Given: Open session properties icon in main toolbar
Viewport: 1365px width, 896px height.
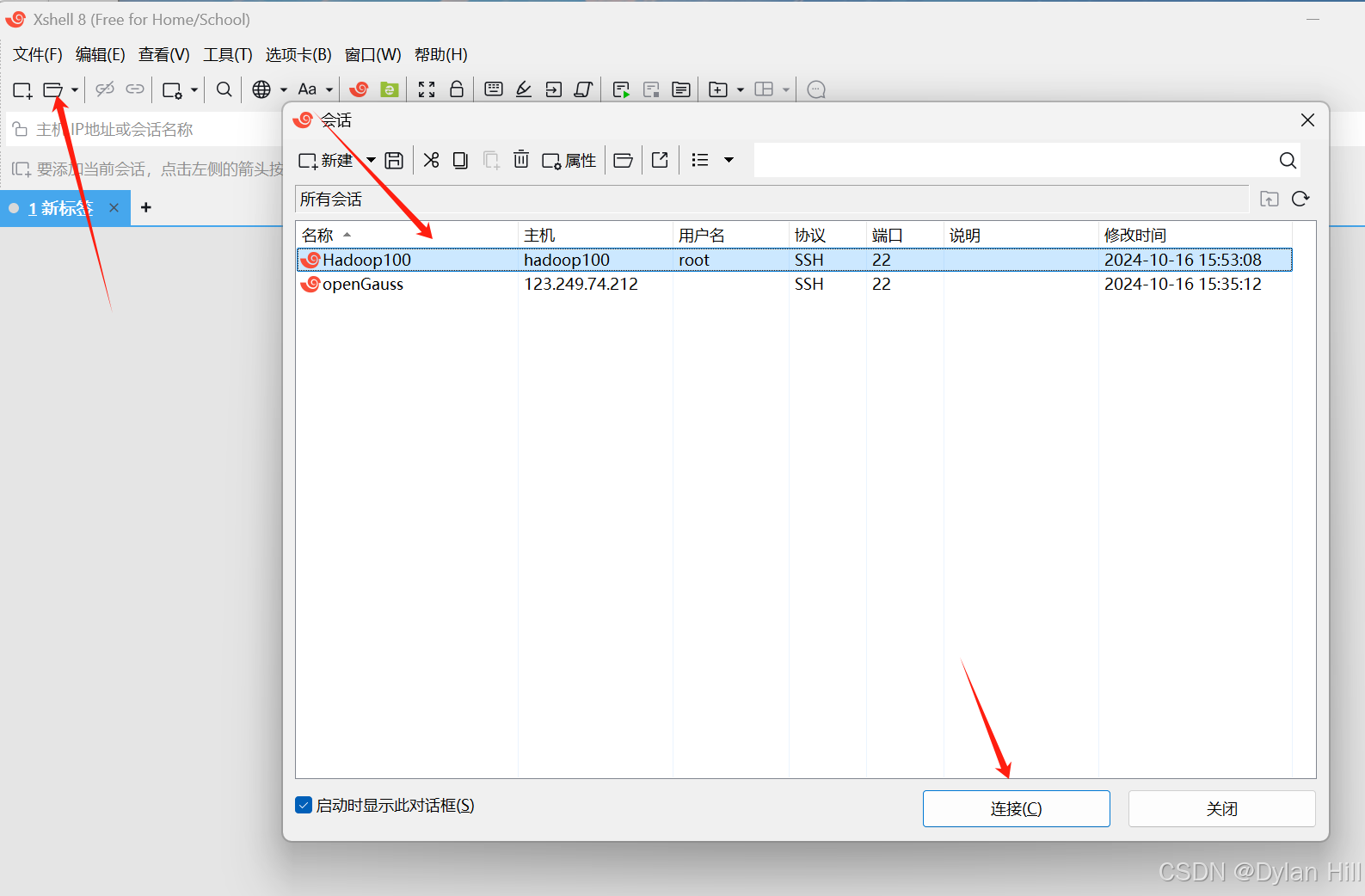Looking at the screenshot, I should (x=172, y=89).
